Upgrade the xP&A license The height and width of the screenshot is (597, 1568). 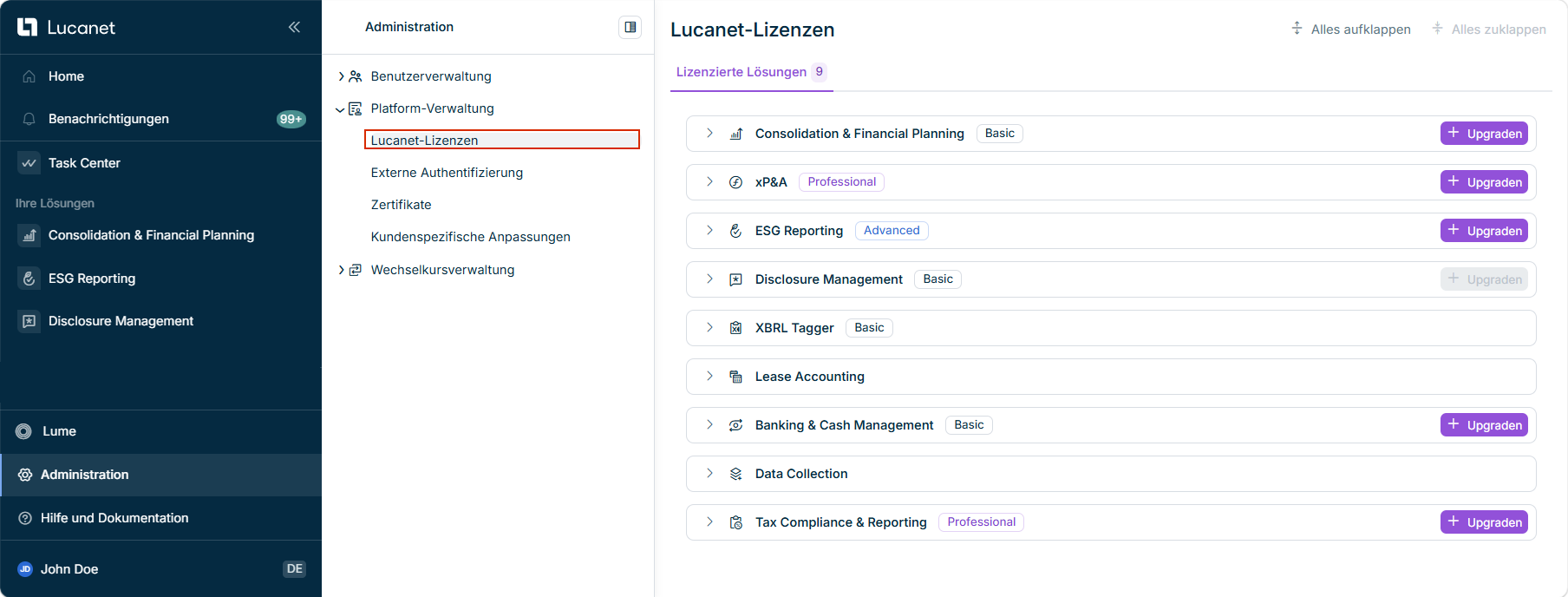click(x=1485, y=181)
